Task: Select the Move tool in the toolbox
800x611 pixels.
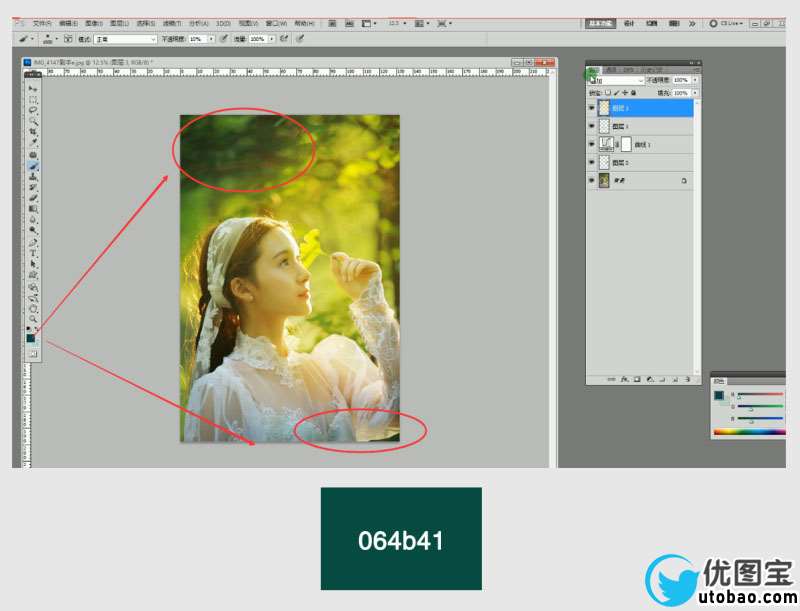Action: [x=33, y=89]
